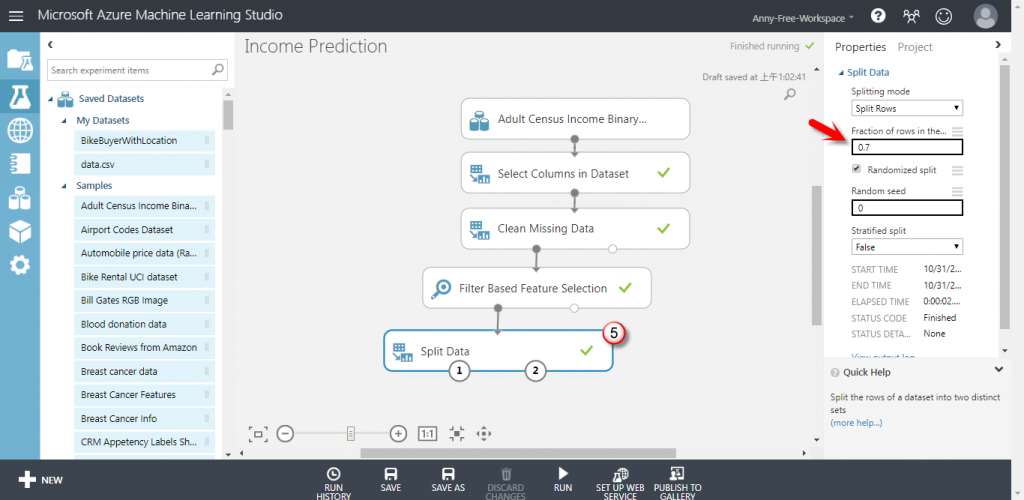1024x500 pixels.
Task: Click the search magnifier in experiment items
Action: coord(218,69)
